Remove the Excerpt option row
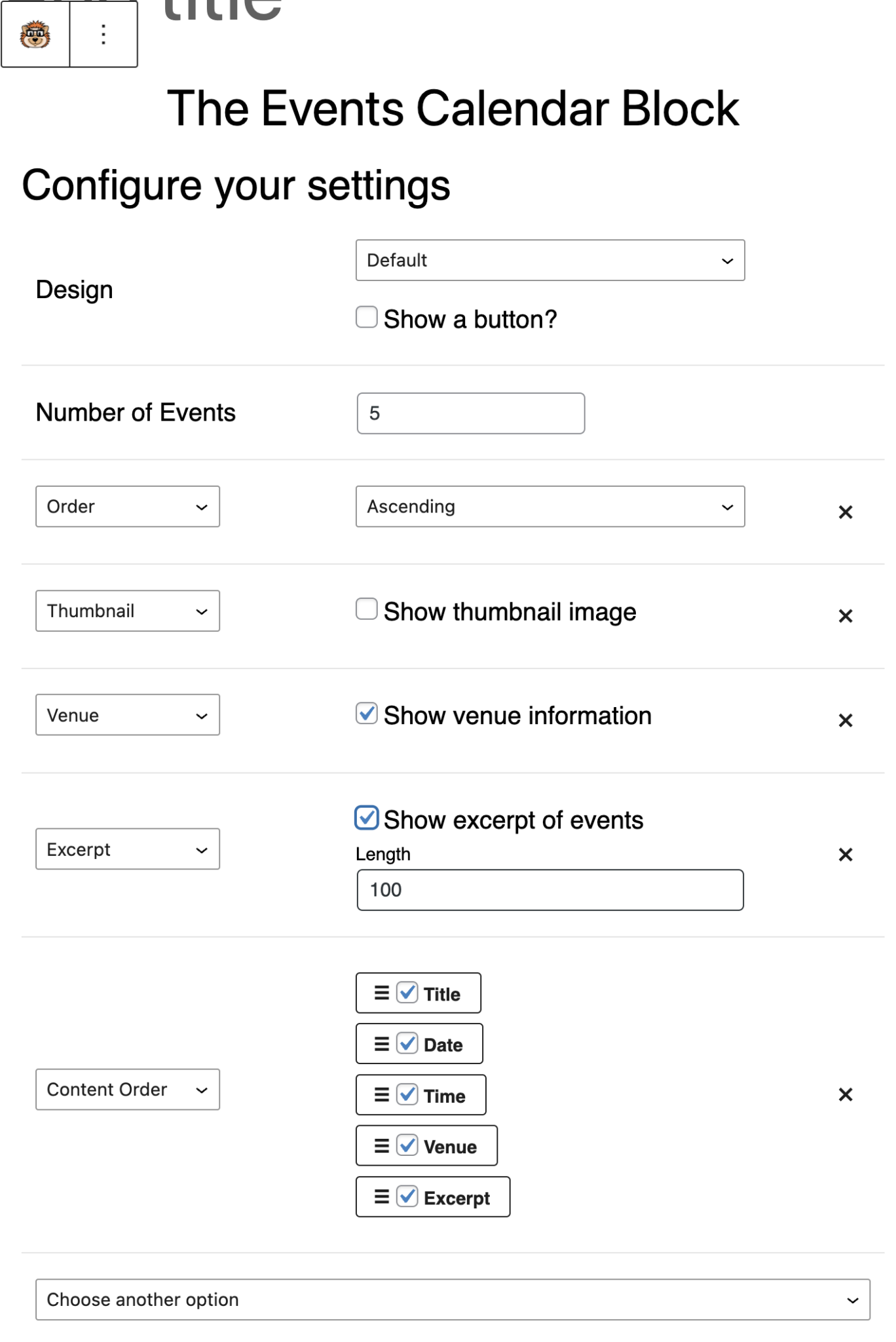This screenshot has height=1342, width=896. point(845,854)
